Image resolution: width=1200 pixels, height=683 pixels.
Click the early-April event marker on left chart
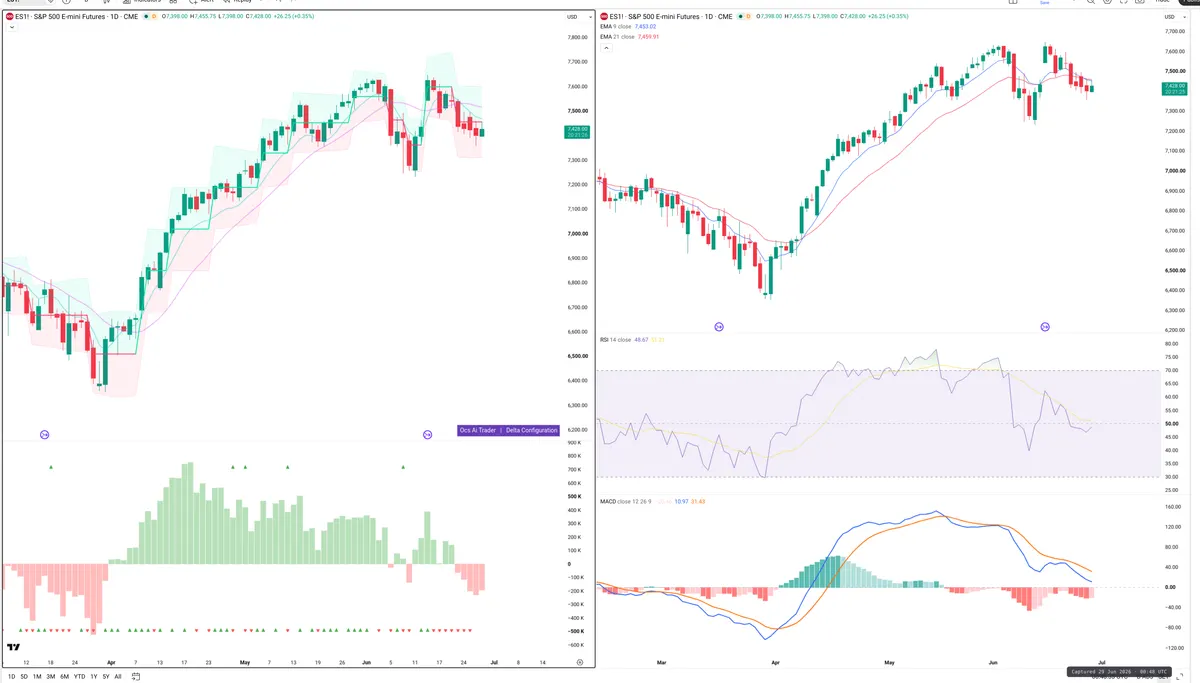(44, 434)
